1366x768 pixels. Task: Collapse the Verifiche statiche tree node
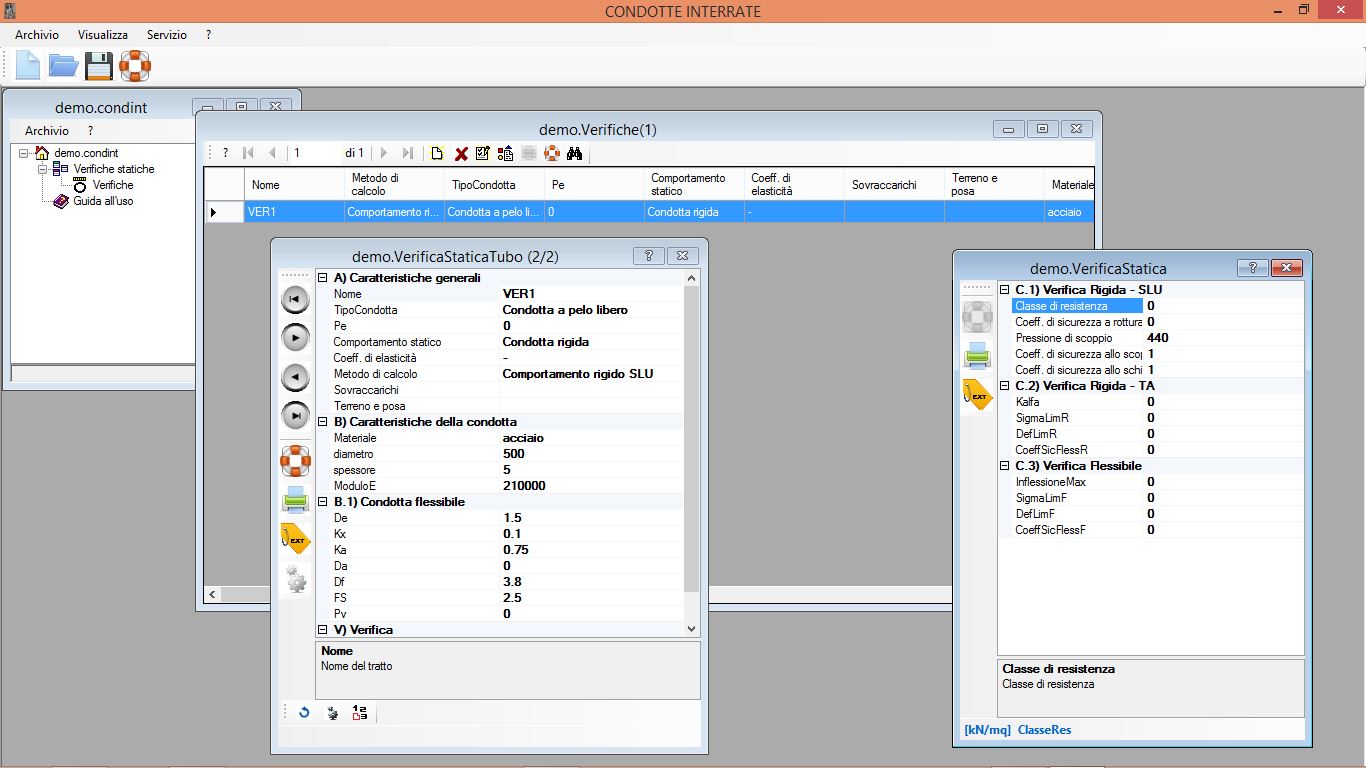tap(43, 169)
